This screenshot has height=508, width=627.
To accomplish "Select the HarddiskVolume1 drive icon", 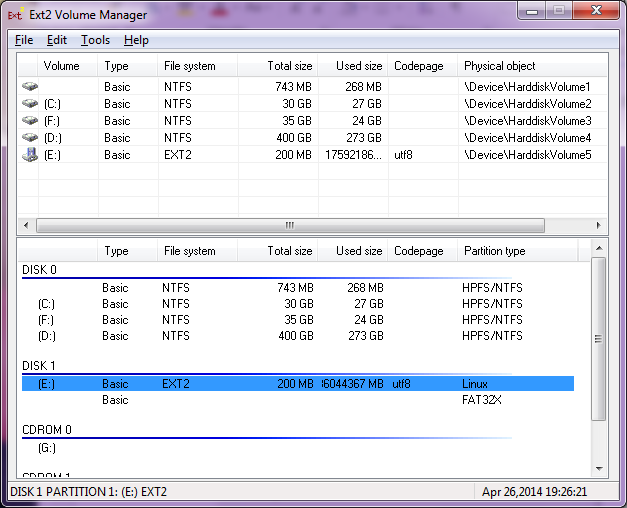I will (29, 87).
